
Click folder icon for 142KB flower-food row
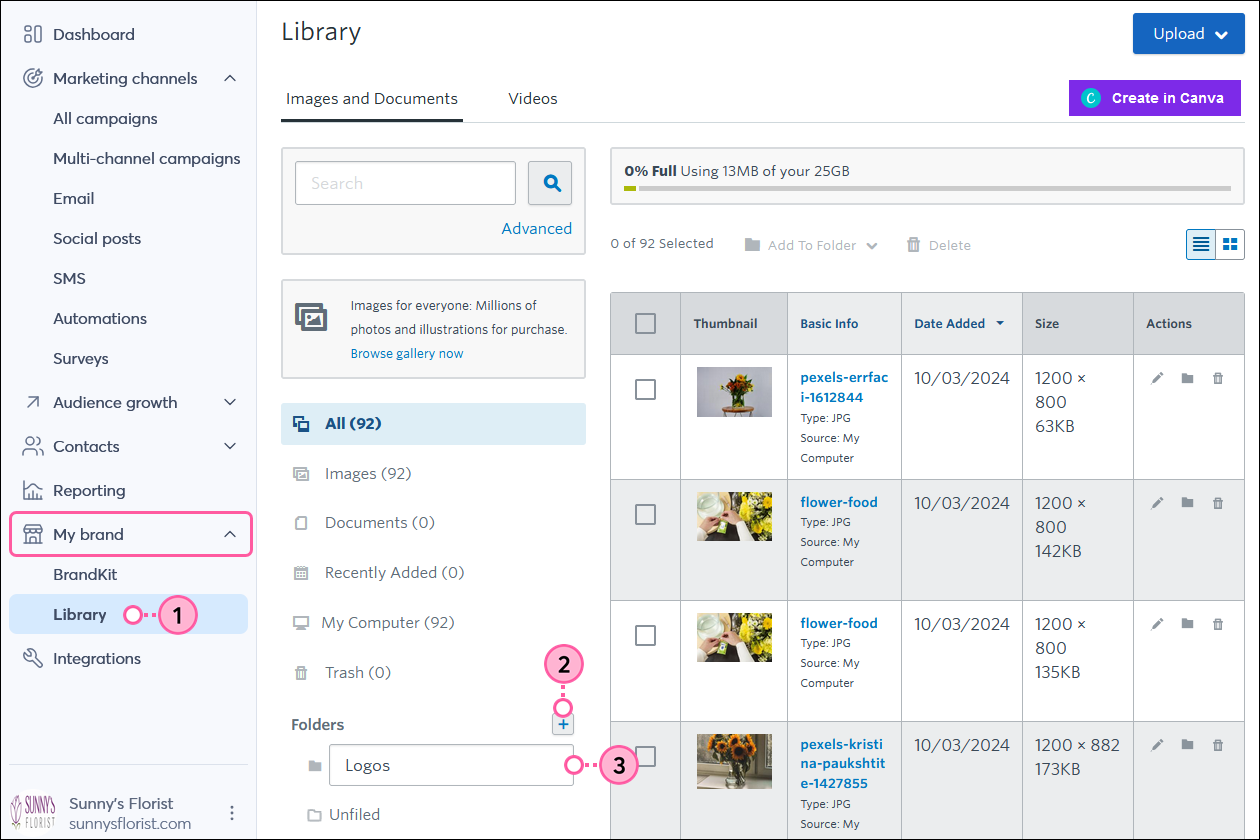coord(1187,502)
